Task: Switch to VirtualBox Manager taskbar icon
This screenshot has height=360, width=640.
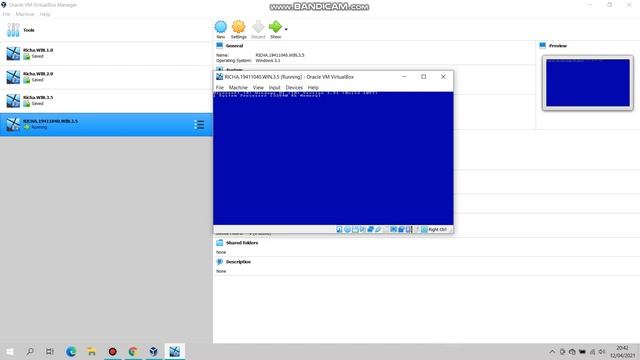Action: pyautogui.click(x=153, y=351)
